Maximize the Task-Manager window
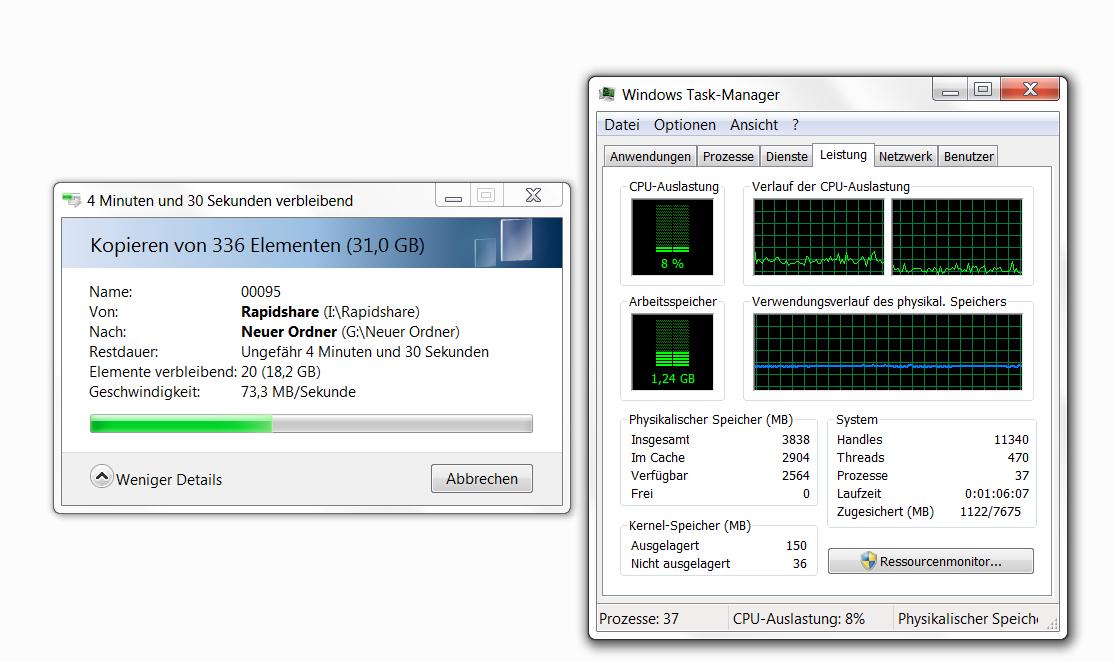 pyautogui.click(x=983, y=89)
